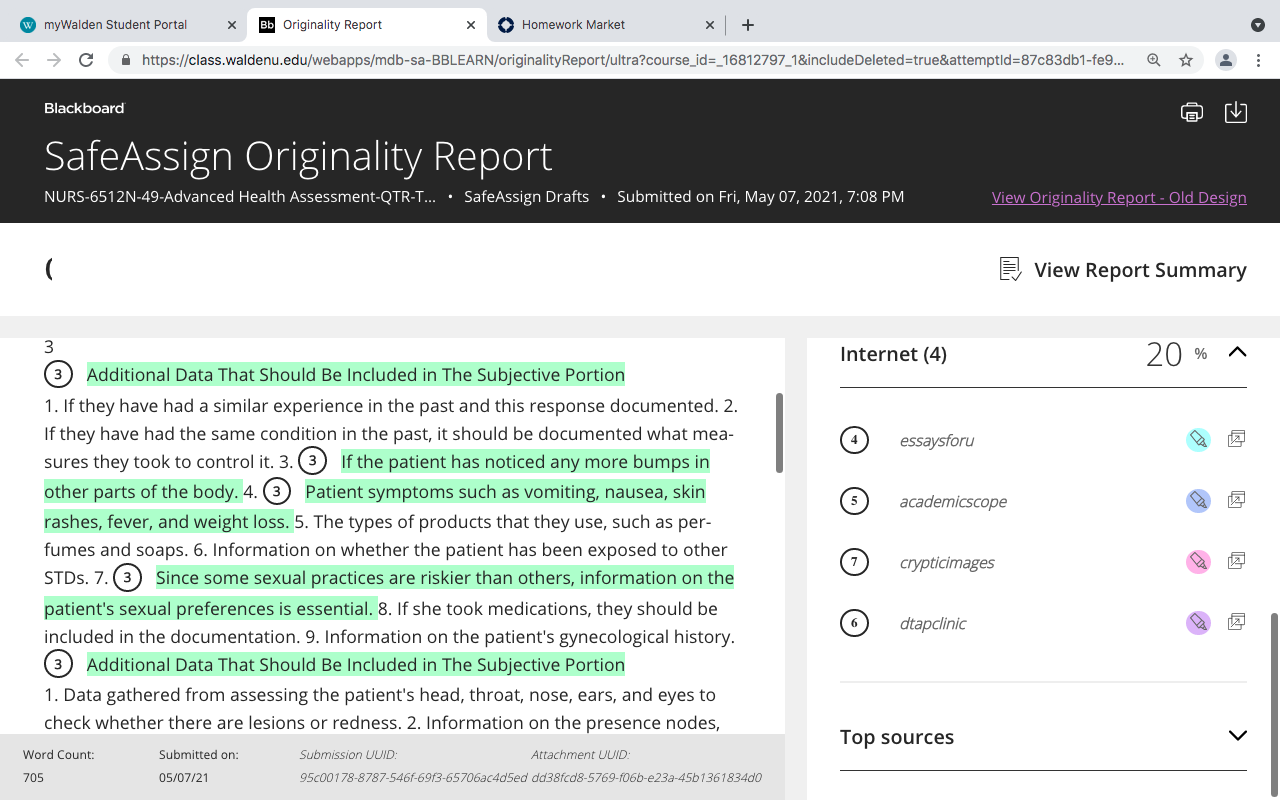Image resolution: width=1280 pixels, height=800 pixels.
Task: Click the Submission UUID value
Action: (x=413, y=777)
